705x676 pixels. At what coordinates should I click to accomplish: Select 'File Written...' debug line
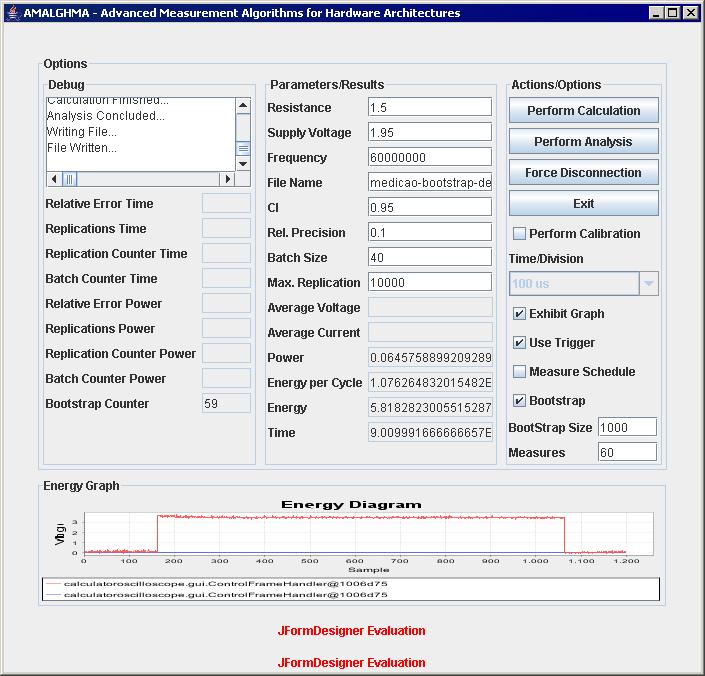(x=82, y=147)
